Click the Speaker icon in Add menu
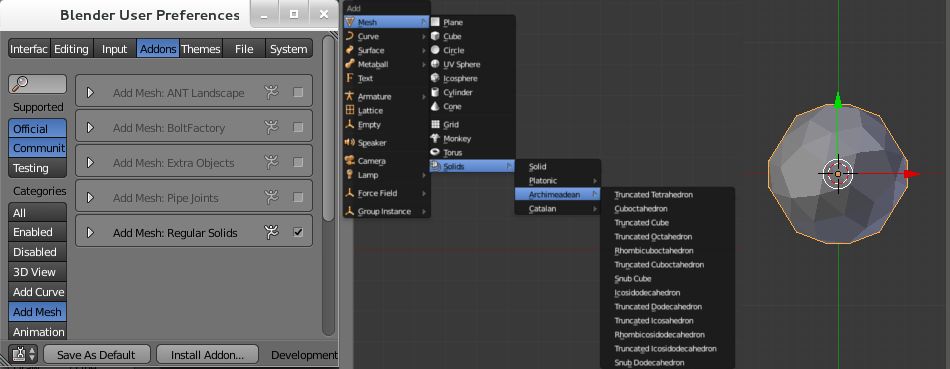Image resolution: width=950 pixels, height=369 pixels. tap(350, 142)
